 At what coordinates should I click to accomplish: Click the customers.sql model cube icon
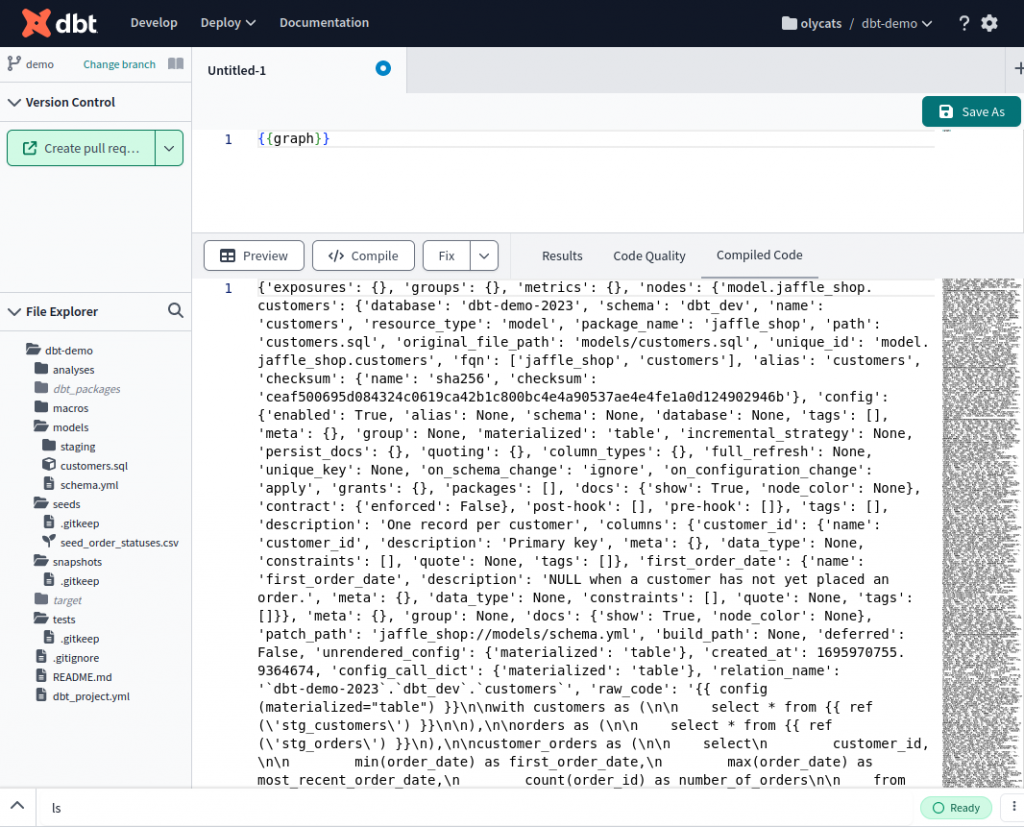(49, 464)
